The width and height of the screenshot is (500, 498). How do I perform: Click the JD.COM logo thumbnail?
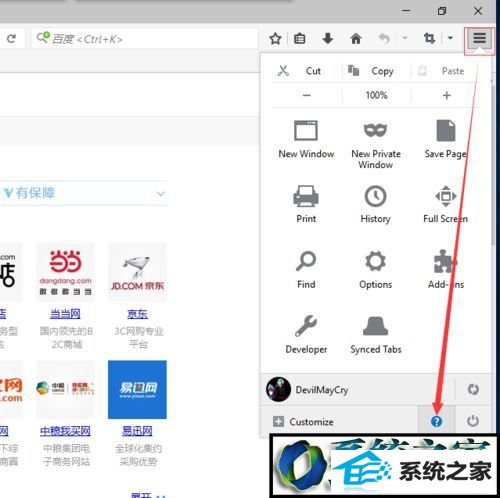click(x=137, y=273)
